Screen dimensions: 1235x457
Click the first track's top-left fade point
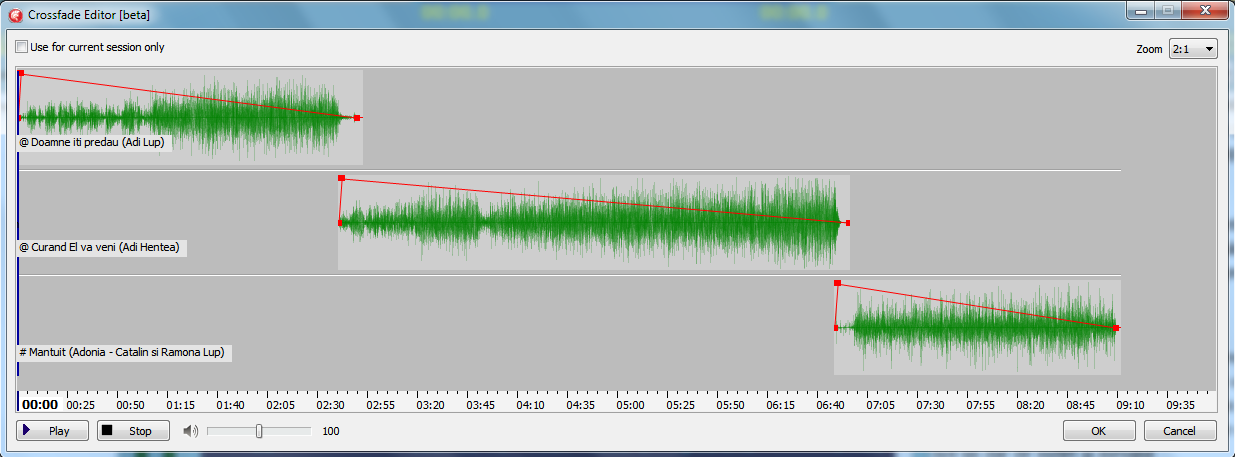click(21, 73)
